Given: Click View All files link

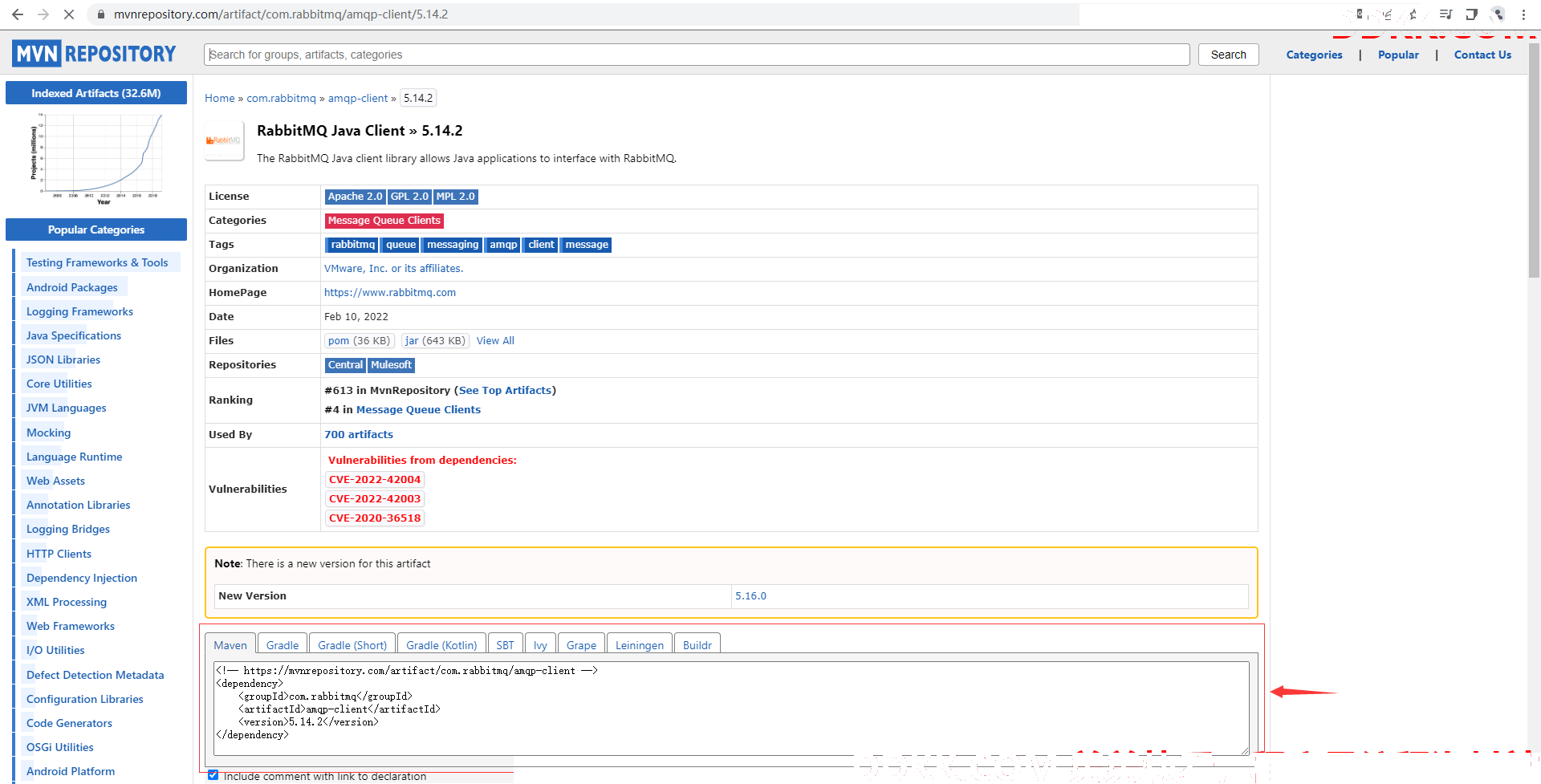Looking at the screenshot, I should 495,341.
